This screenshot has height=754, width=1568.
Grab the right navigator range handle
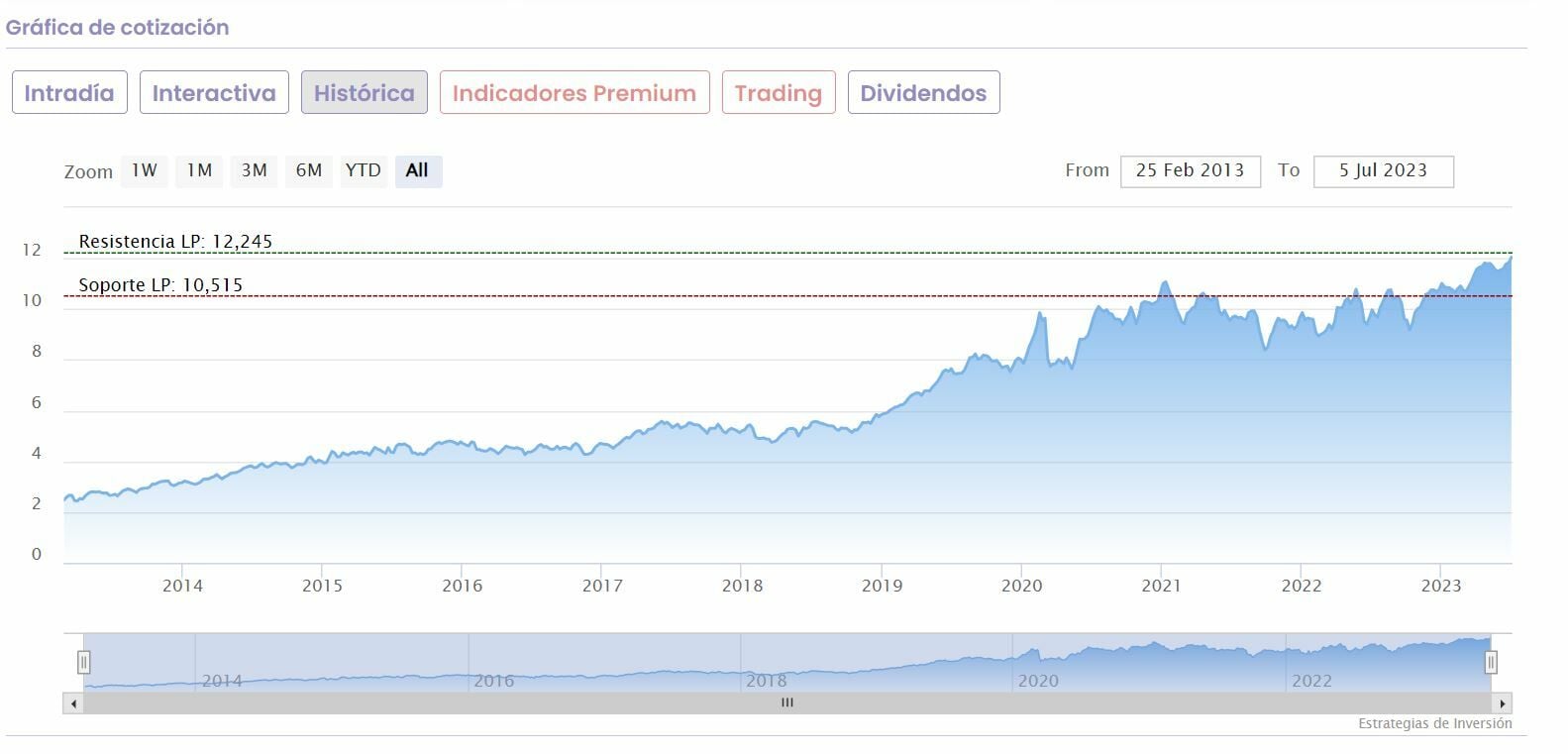(x=1491, y=662)
